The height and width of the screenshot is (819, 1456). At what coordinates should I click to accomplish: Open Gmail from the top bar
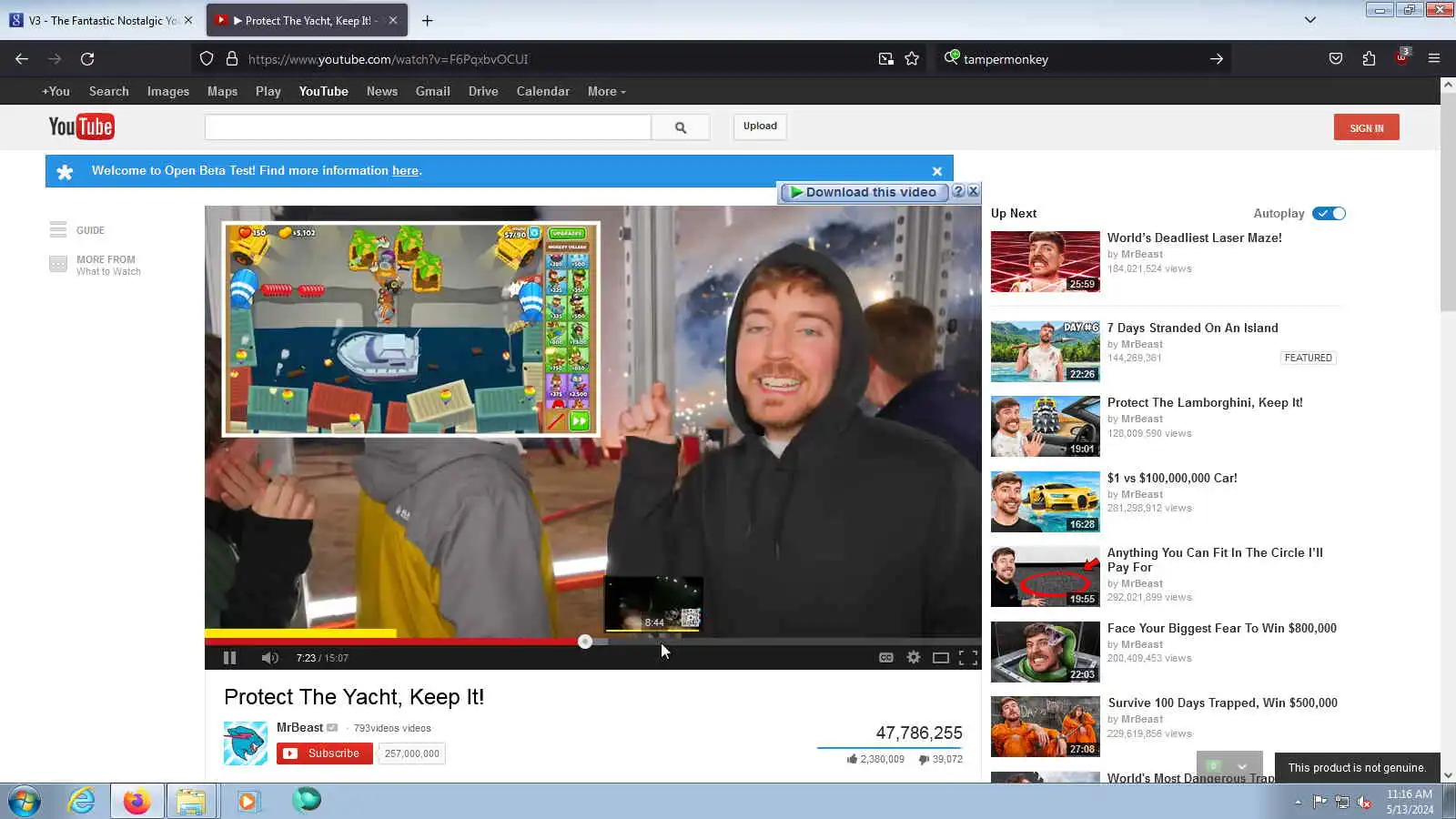click(433, 91)
